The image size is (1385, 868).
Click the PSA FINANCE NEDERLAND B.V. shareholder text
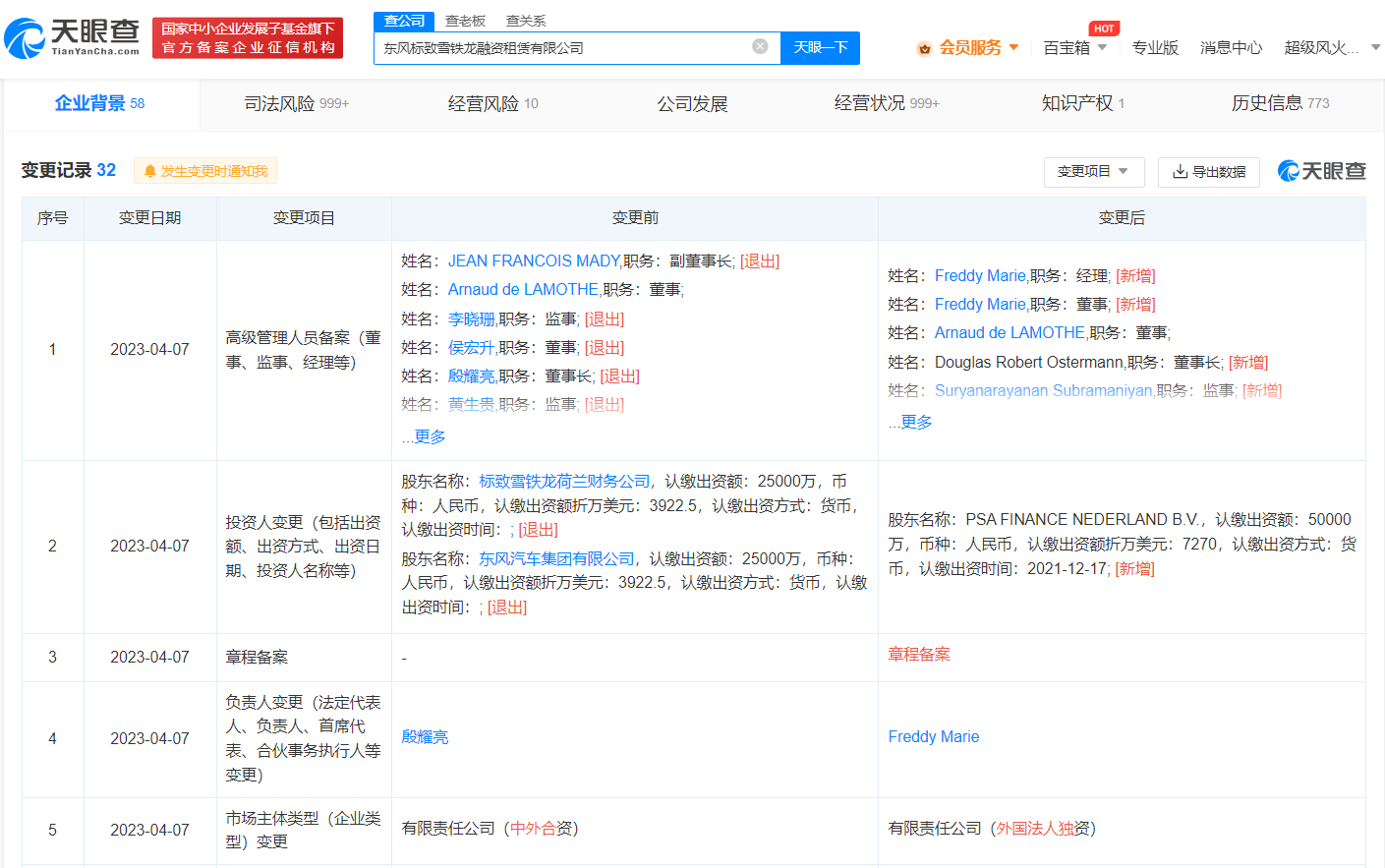tap(1082, 519)
